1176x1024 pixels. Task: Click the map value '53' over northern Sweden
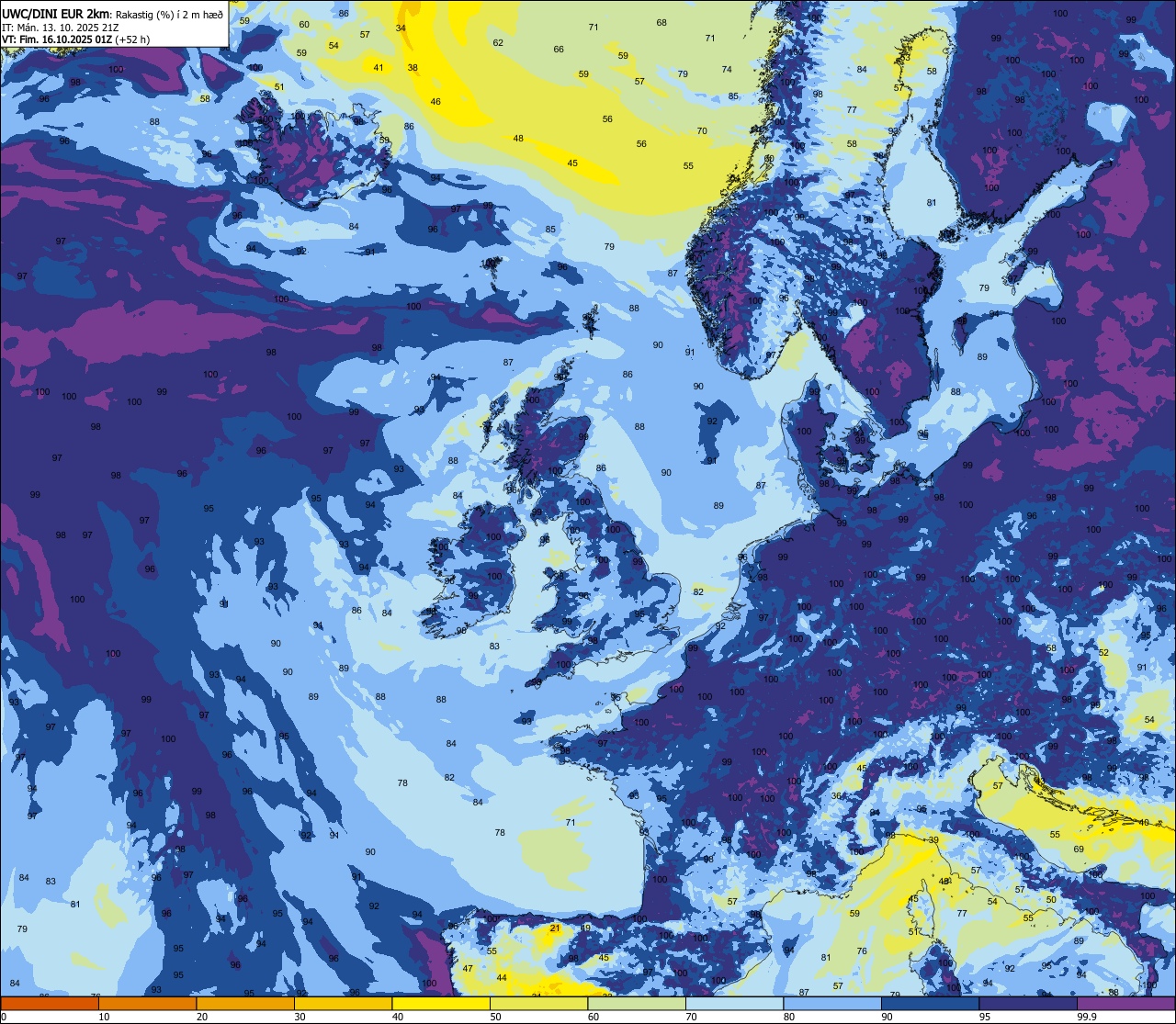[x=905, y=58]
